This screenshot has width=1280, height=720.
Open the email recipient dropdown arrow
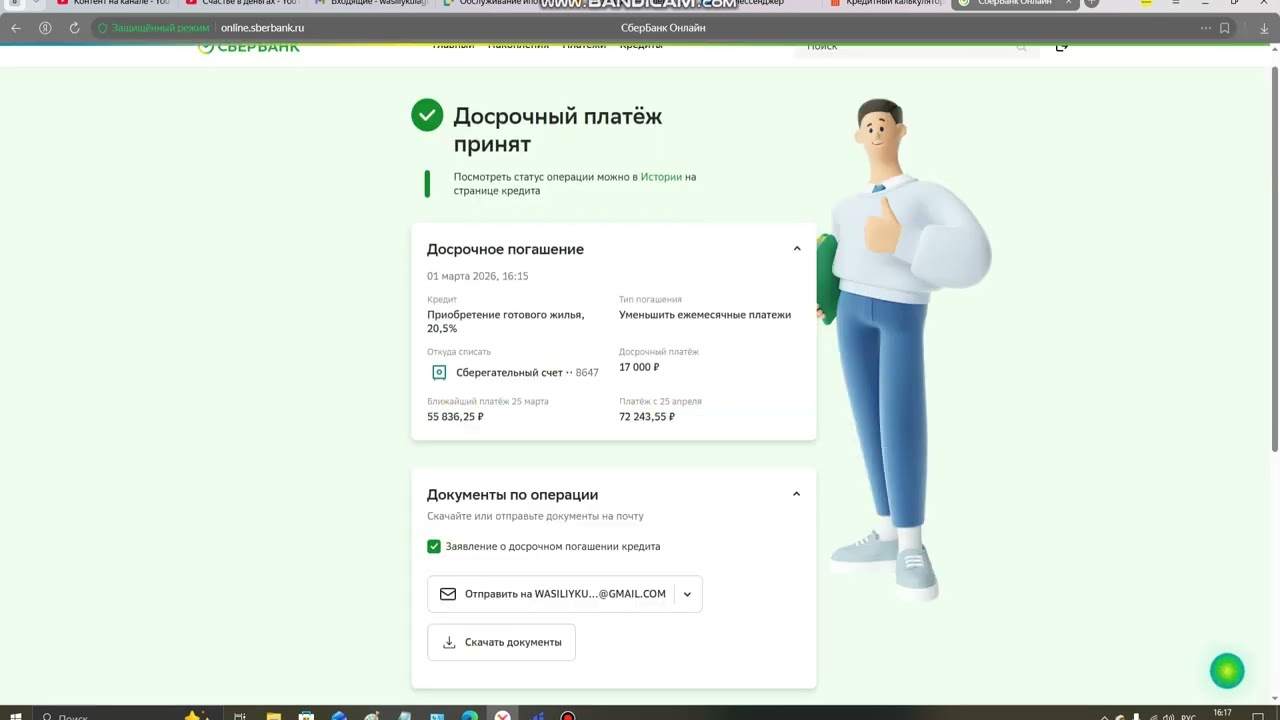pos(687,594)
